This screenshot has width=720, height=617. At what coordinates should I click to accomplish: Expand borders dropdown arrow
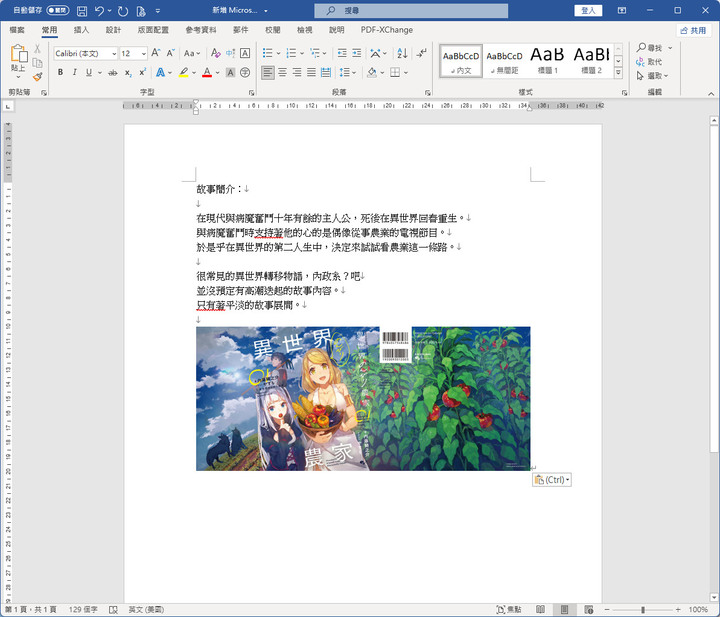click(406, 73)
